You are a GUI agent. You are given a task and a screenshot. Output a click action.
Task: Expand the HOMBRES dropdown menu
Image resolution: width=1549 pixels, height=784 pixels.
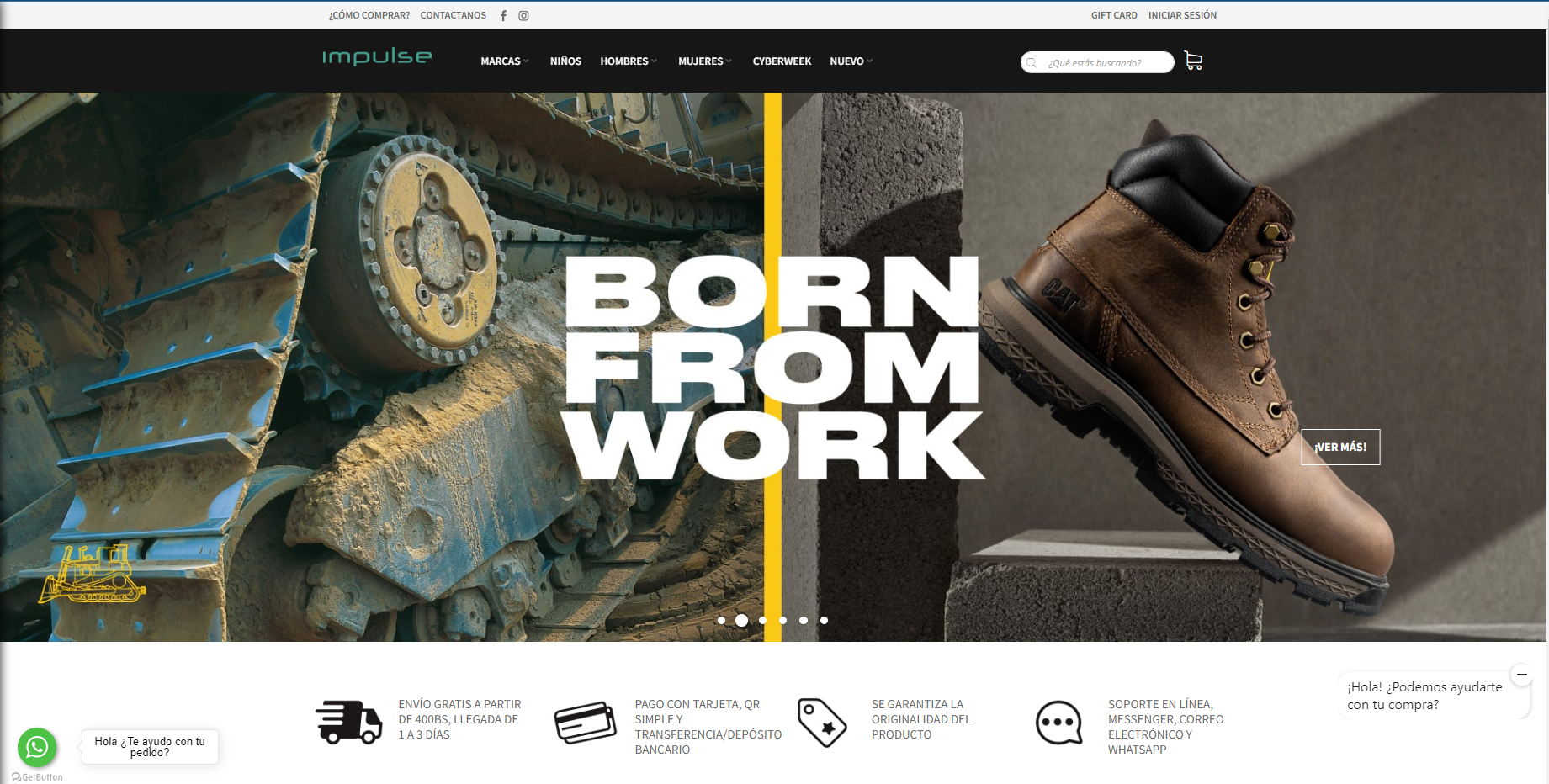[629, 61]
